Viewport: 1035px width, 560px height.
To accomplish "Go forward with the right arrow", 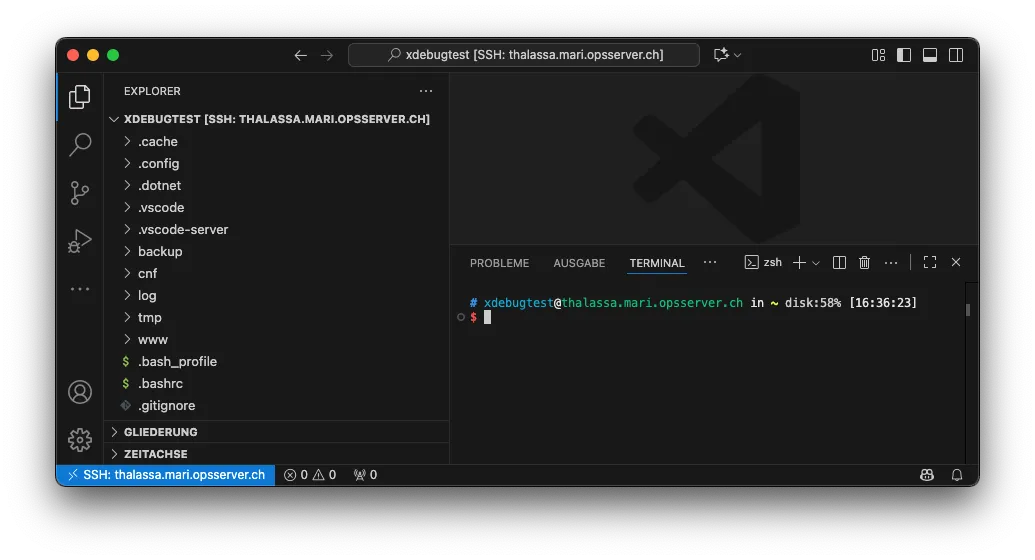I will pyautogui.click(x=327, y=55).
